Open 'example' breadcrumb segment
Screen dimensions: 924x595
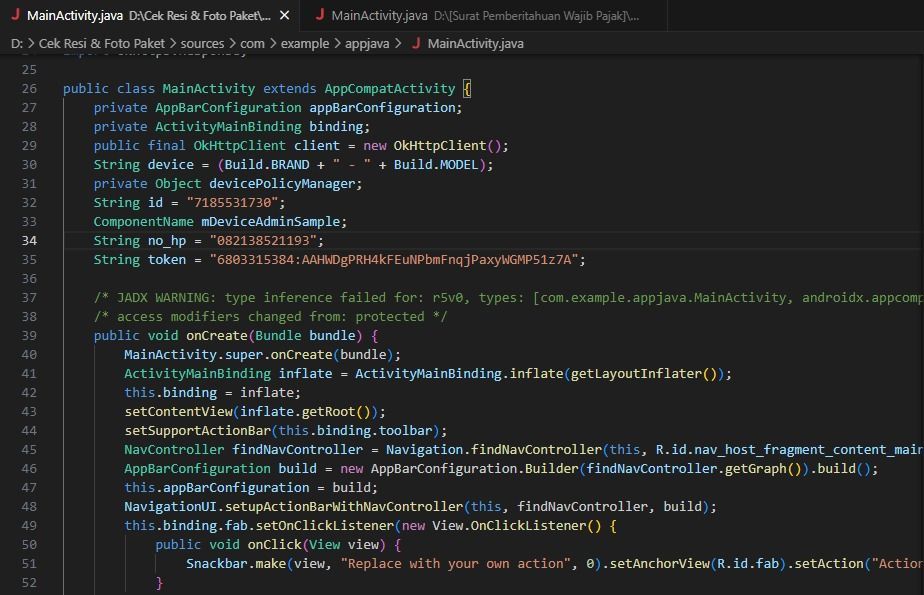pos(305,44)
